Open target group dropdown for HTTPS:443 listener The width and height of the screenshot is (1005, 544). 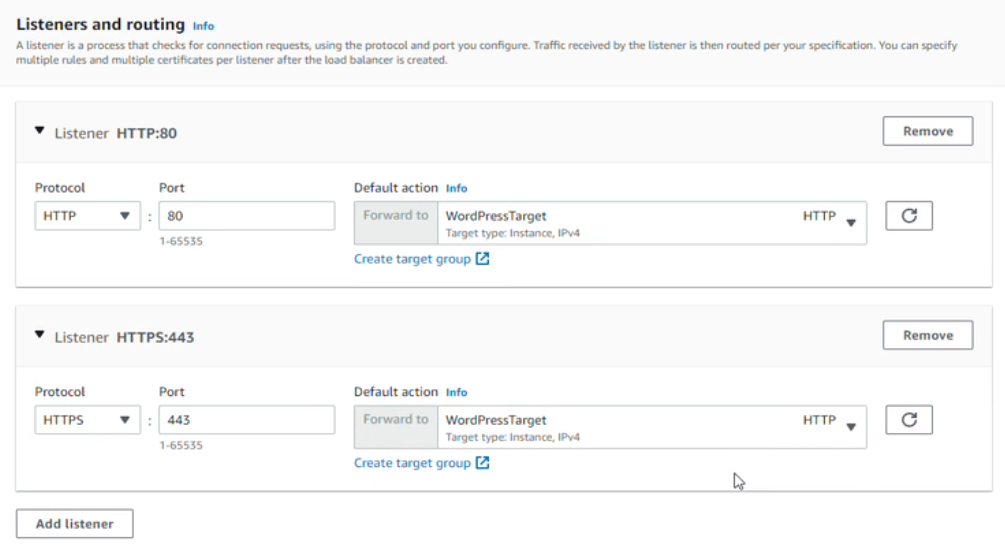[850, 426]
